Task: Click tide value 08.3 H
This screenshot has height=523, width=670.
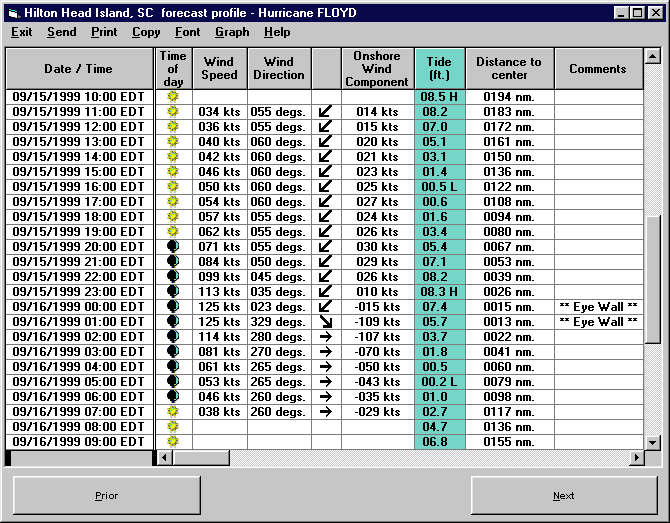Action: [x=440, y=291]
